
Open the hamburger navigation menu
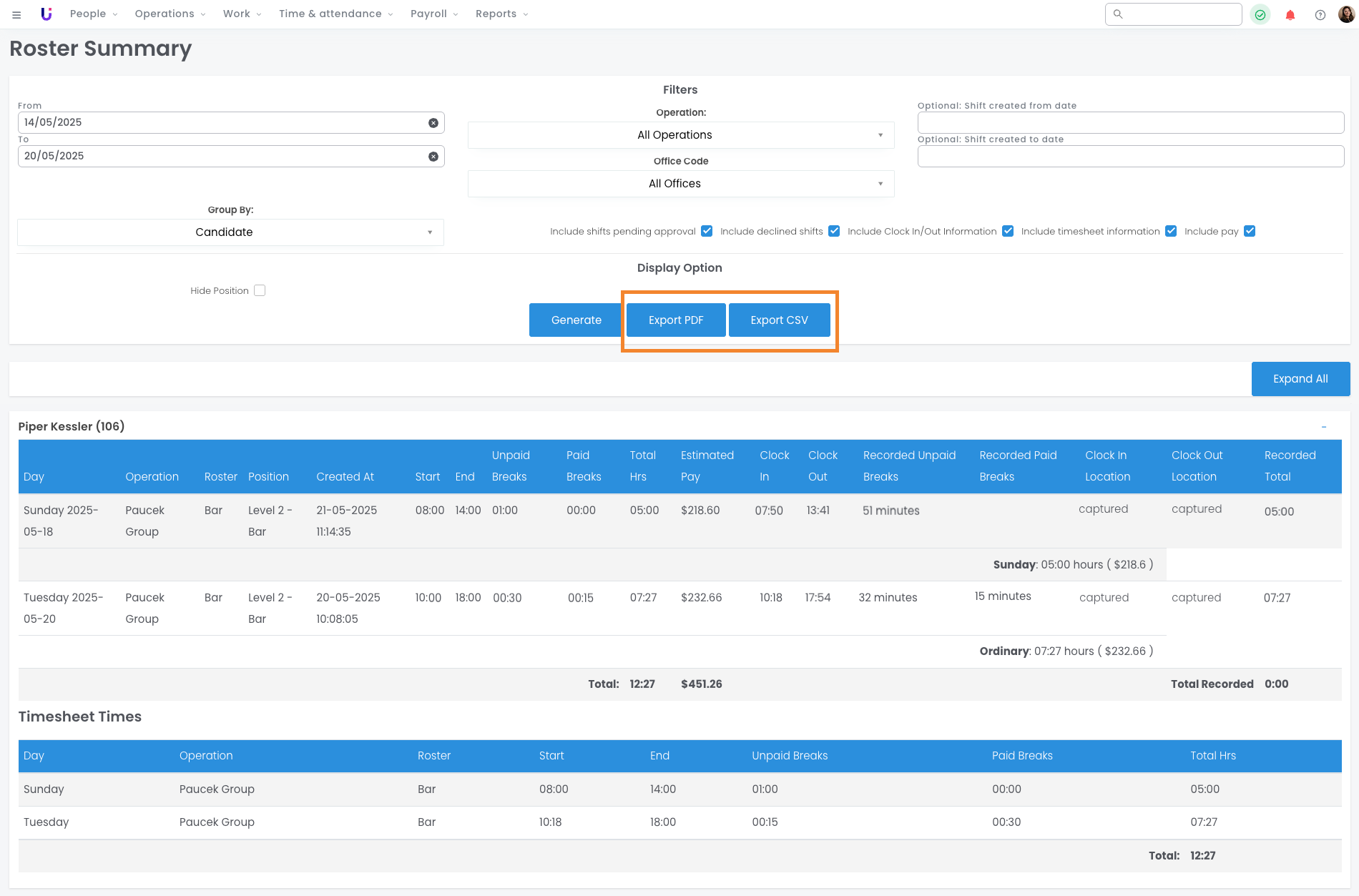(16, 14)
